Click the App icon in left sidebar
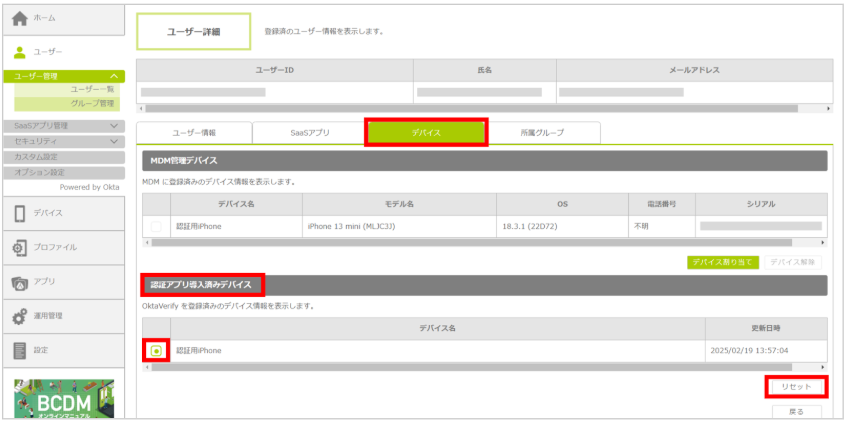The image size is (844, 421). coord(20,282)
